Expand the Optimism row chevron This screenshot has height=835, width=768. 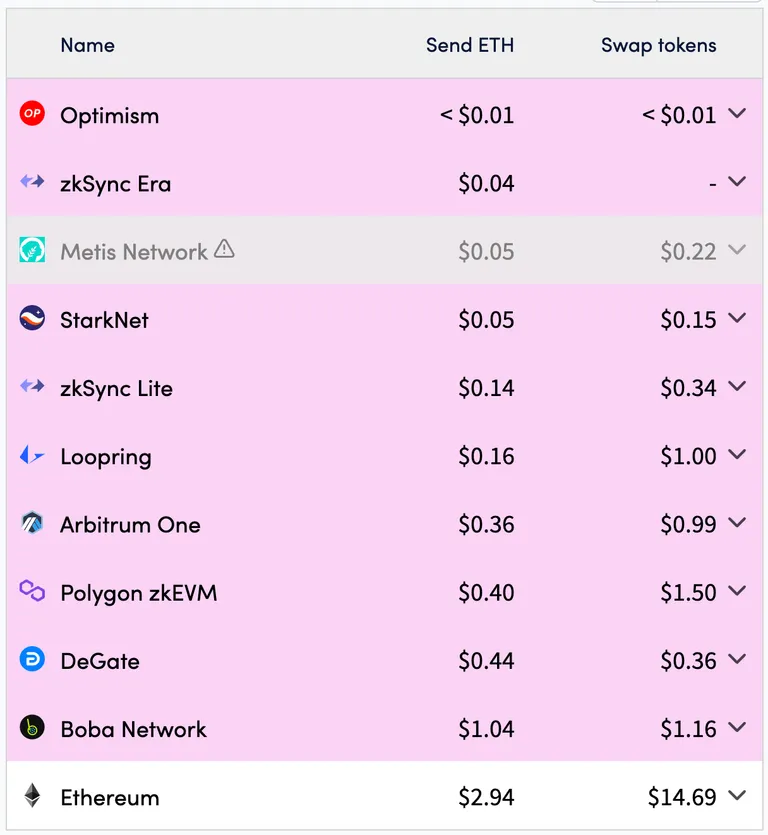tap(738, 113)
